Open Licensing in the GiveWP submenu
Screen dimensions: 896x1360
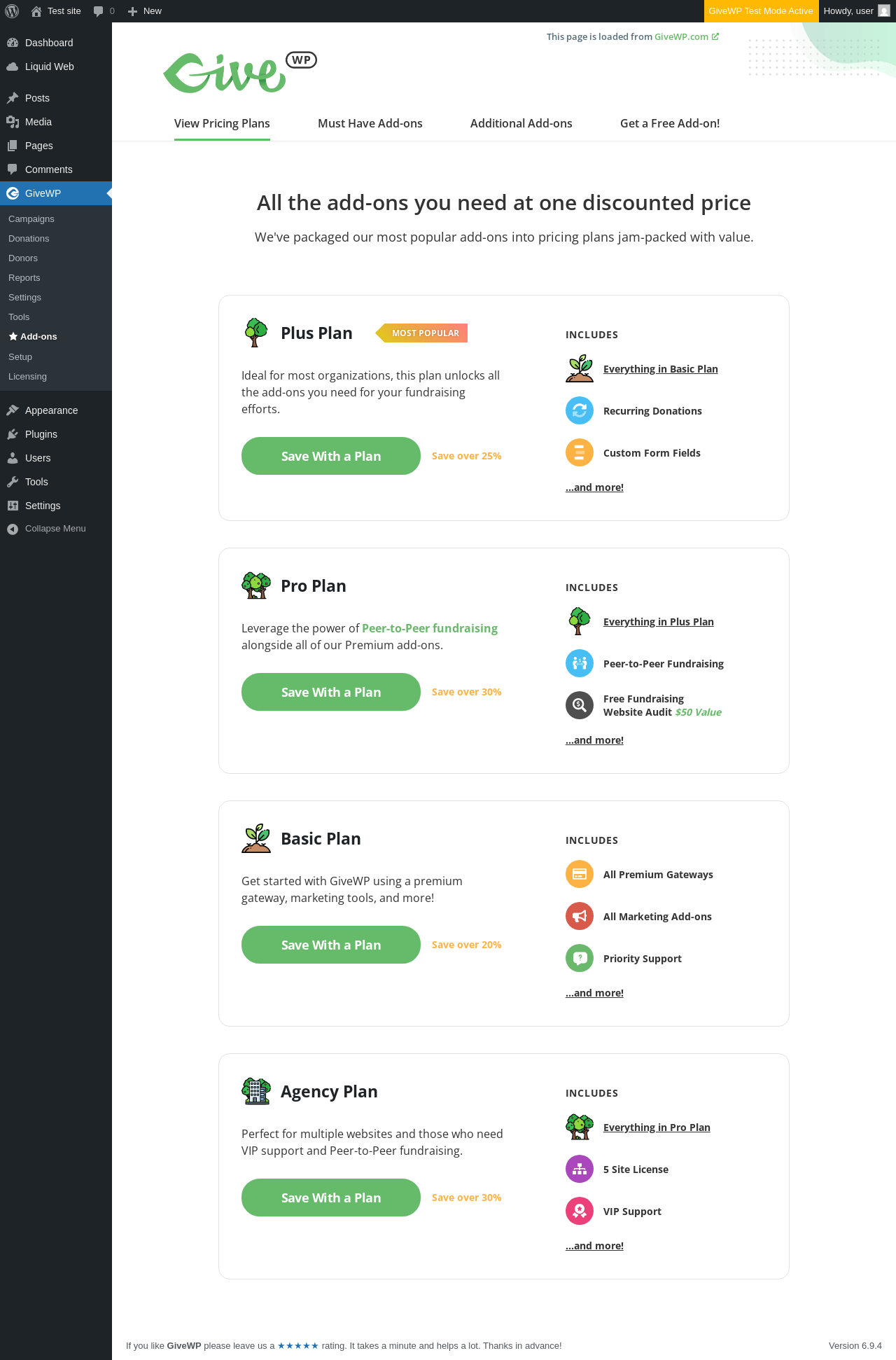(x=28, y=377)
